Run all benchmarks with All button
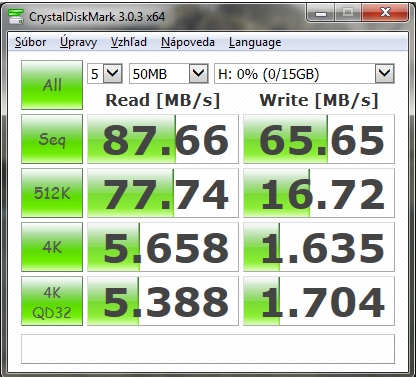The image size is (416, 377). click(52, 85)
